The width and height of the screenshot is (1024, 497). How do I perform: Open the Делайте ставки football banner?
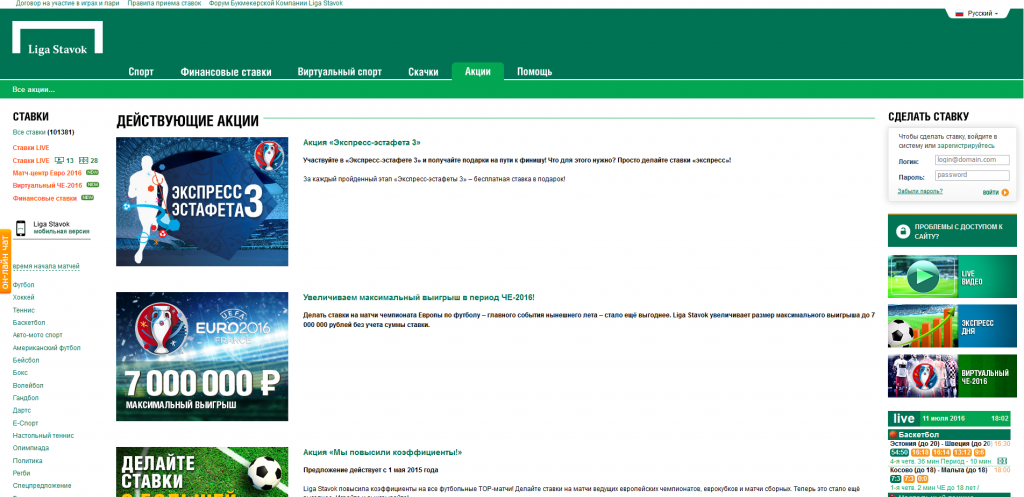pos(202,472)
